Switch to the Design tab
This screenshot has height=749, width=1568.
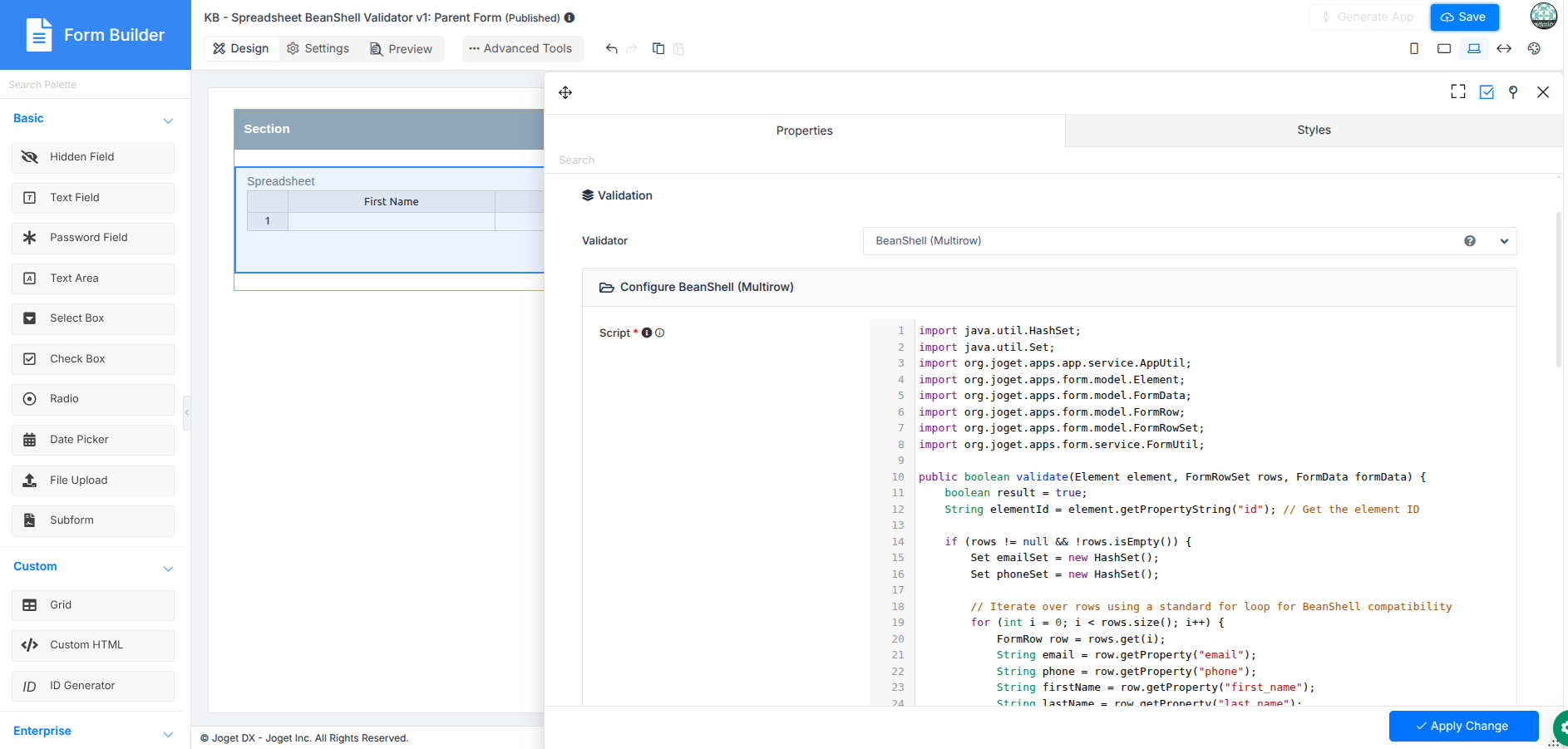click(241, 48)
